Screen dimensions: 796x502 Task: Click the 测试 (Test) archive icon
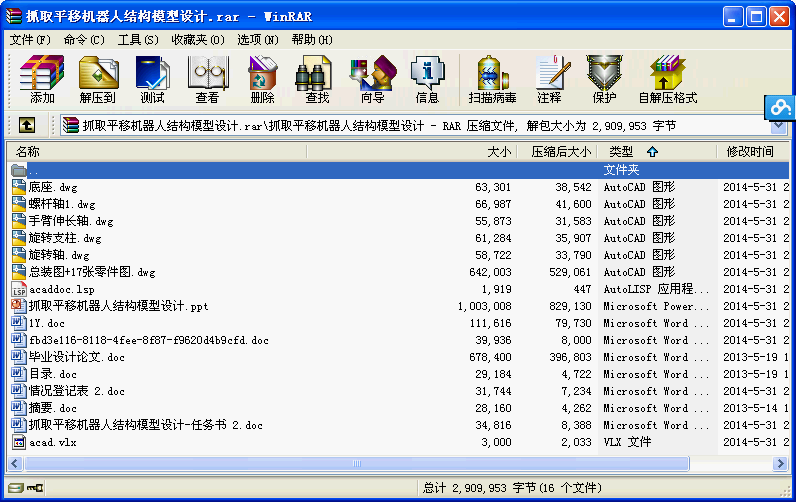152,79
